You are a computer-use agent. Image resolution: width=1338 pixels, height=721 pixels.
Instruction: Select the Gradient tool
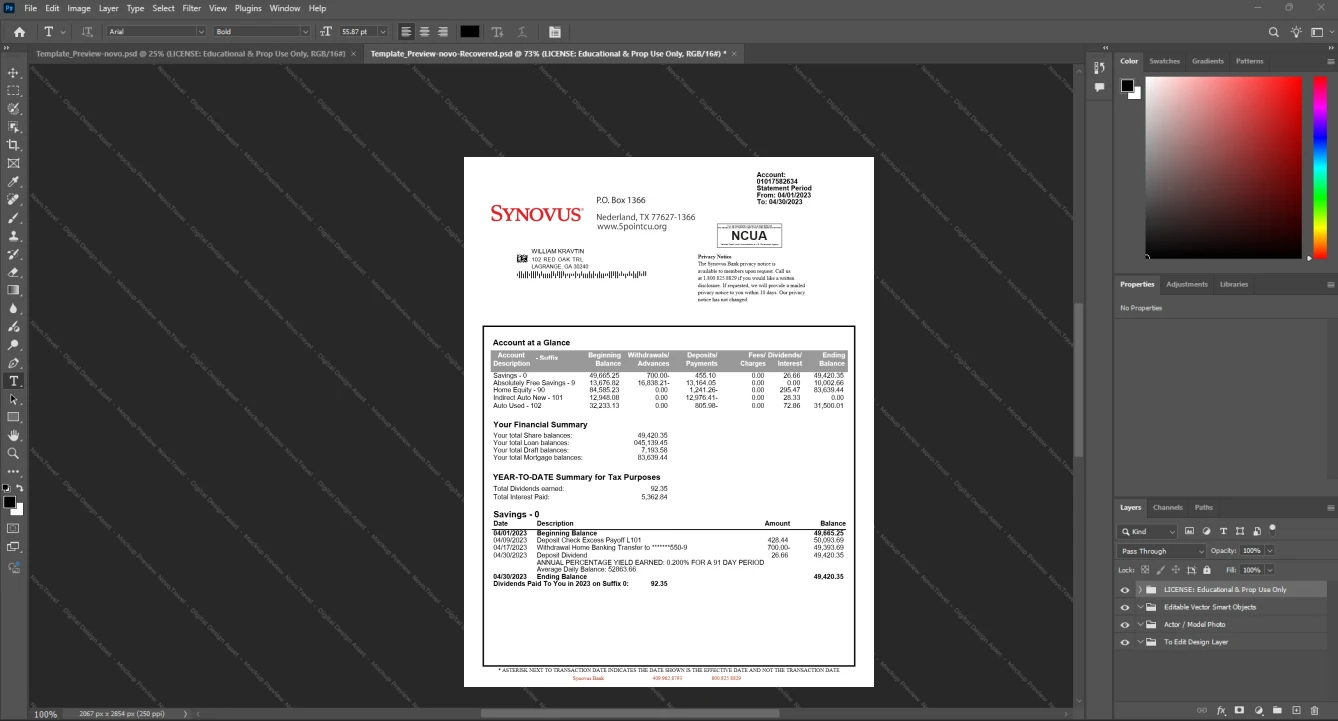coord(14,290)
